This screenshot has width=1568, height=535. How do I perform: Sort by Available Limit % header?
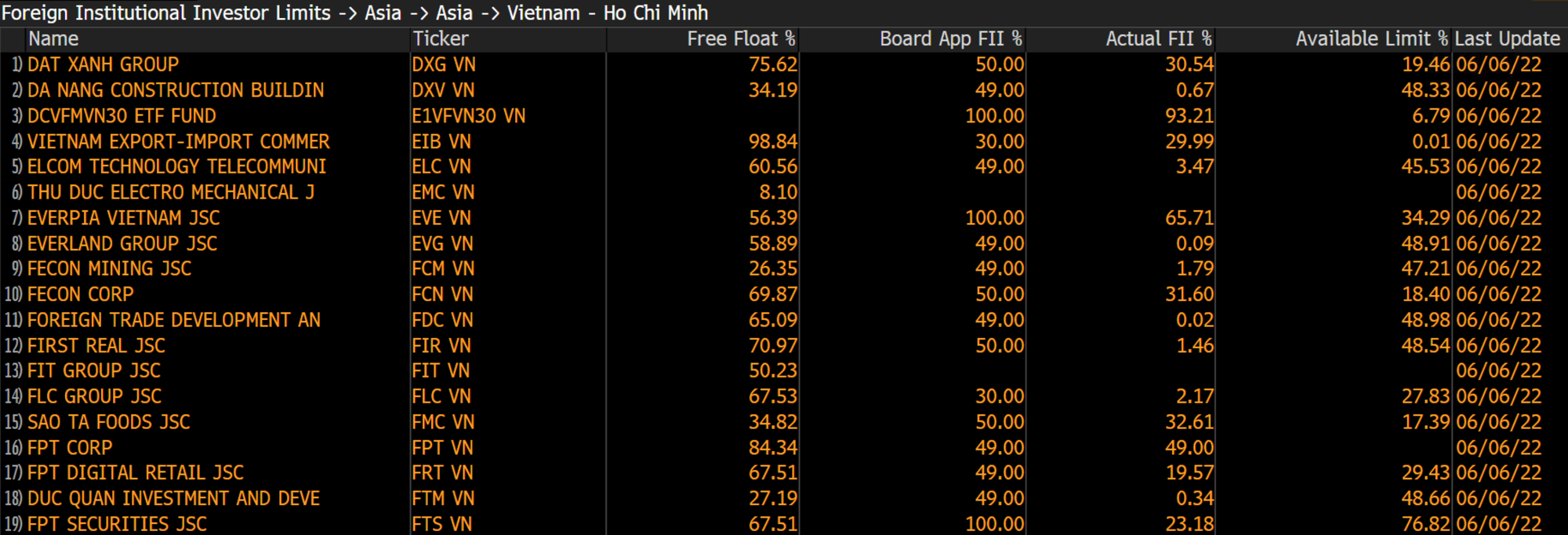1371,38
